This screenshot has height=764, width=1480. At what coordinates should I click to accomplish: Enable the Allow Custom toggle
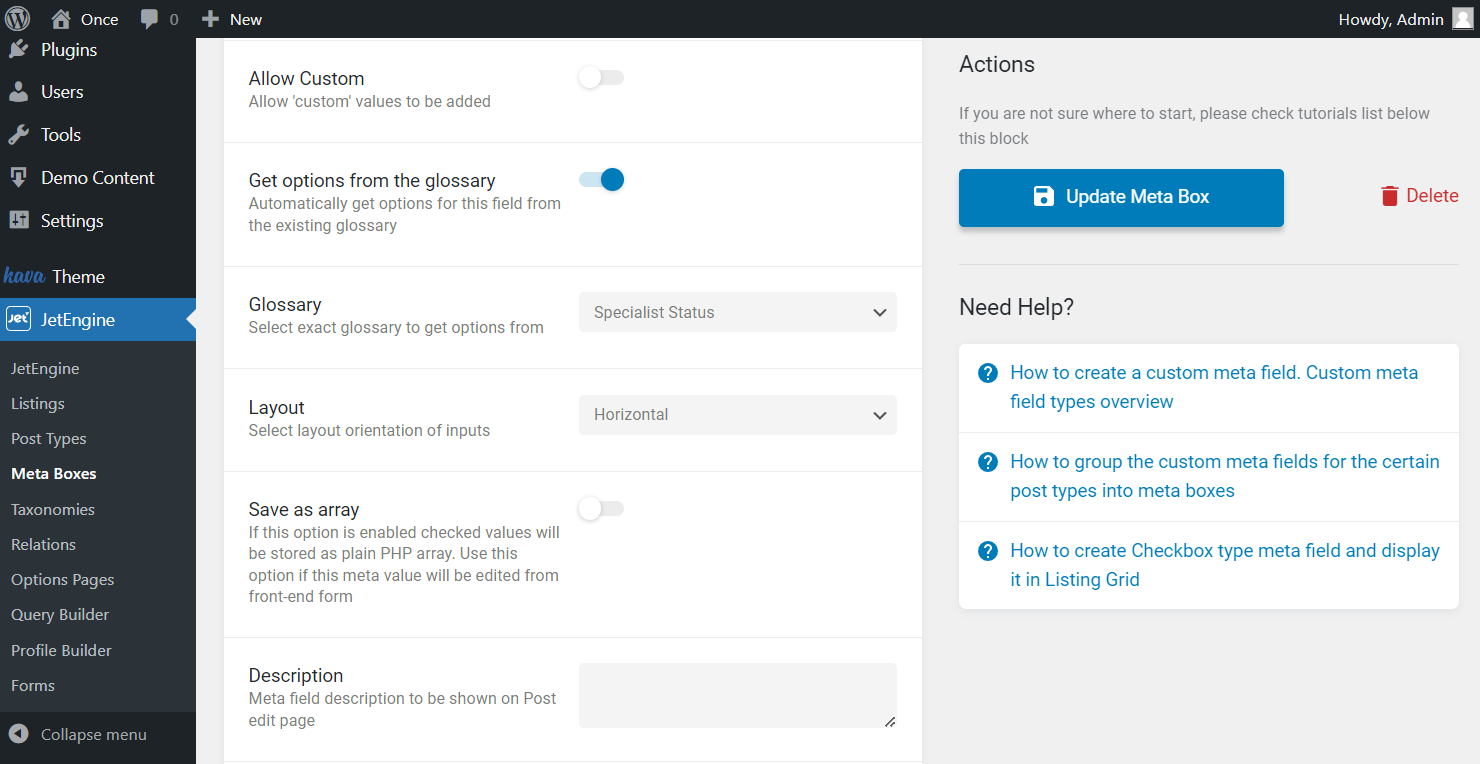tap(601, 78)
